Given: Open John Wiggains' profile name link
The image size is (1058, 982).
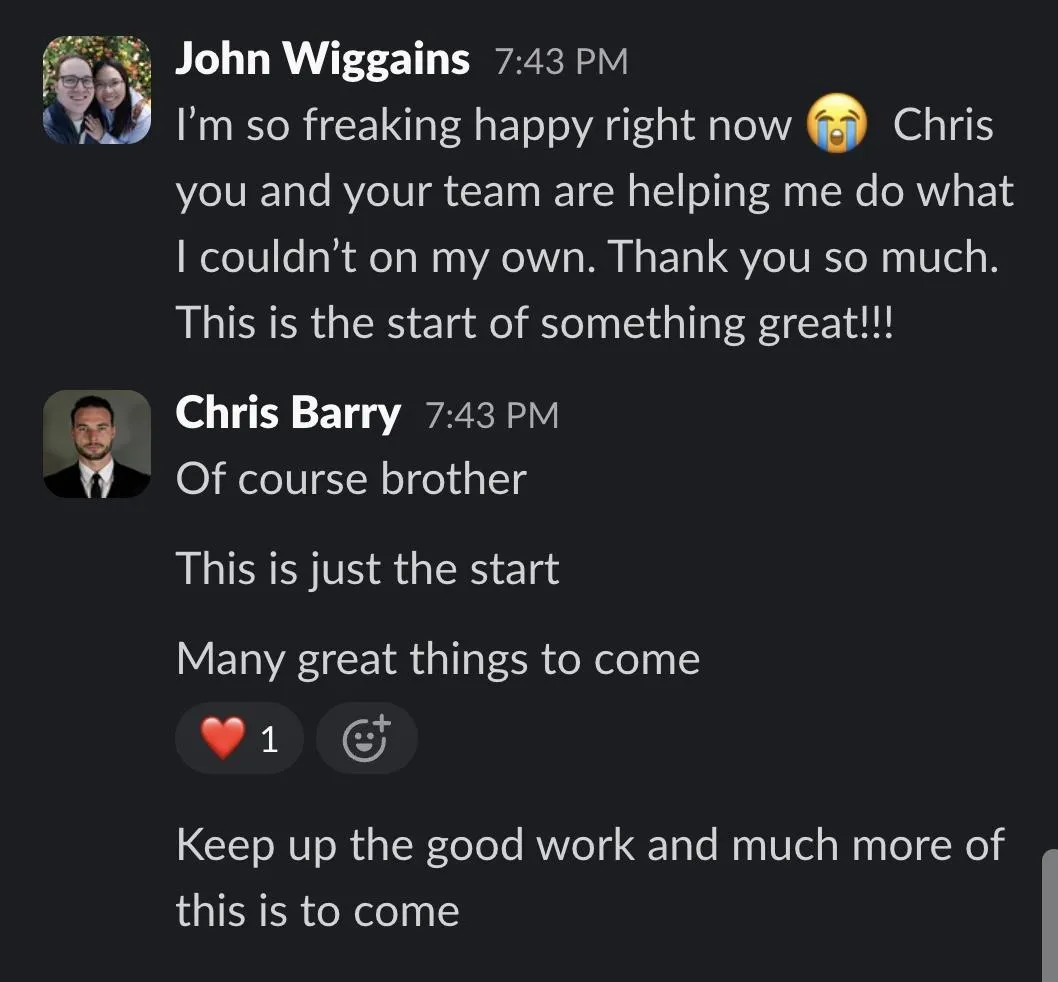Looking at the screenshot, I should 322,59.
